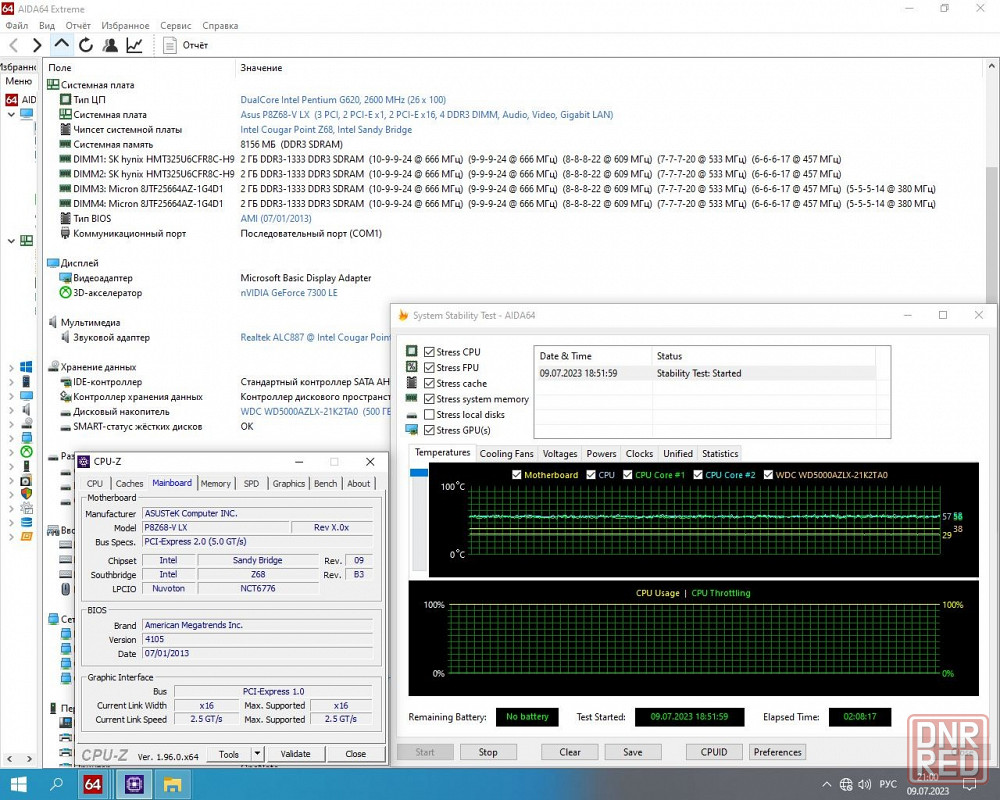Enable the Stress local disks checkbox
This screenshot has height=800, width=1000.
coord(429,415)
